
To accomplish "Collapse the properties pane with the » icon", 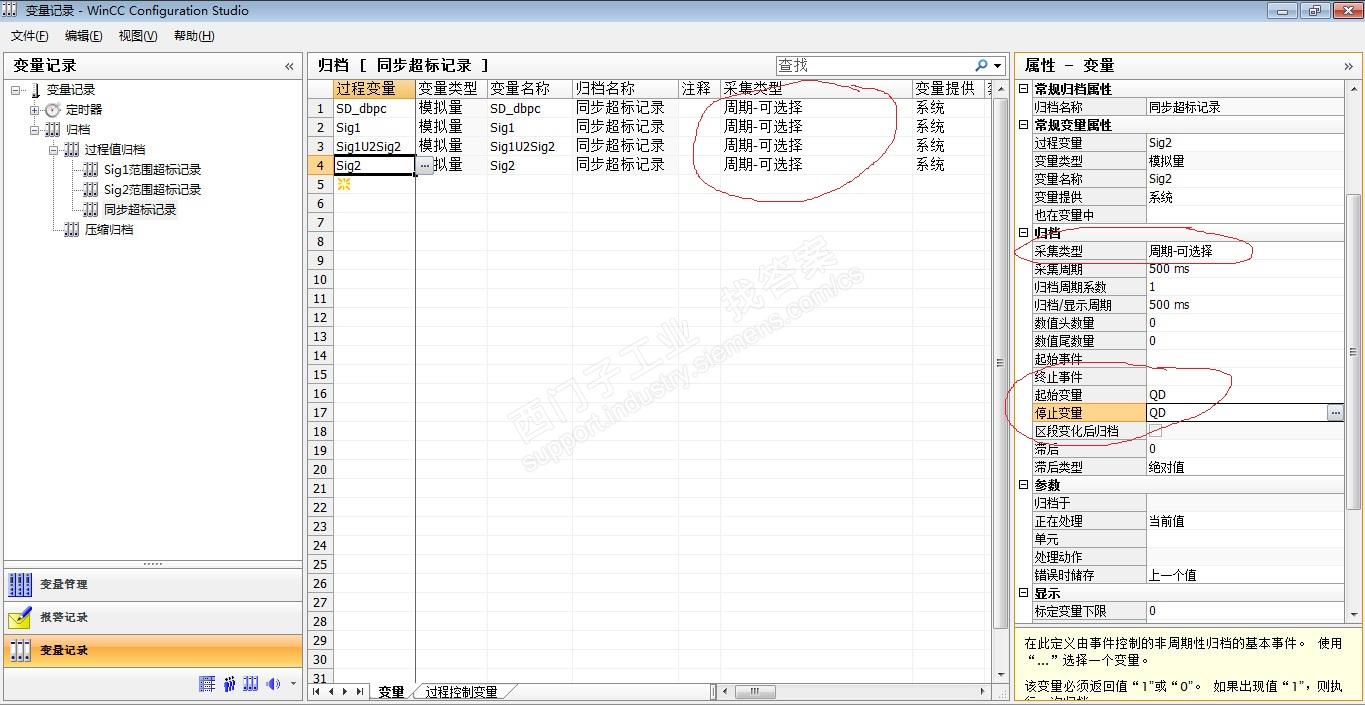I will [1348, 66].
